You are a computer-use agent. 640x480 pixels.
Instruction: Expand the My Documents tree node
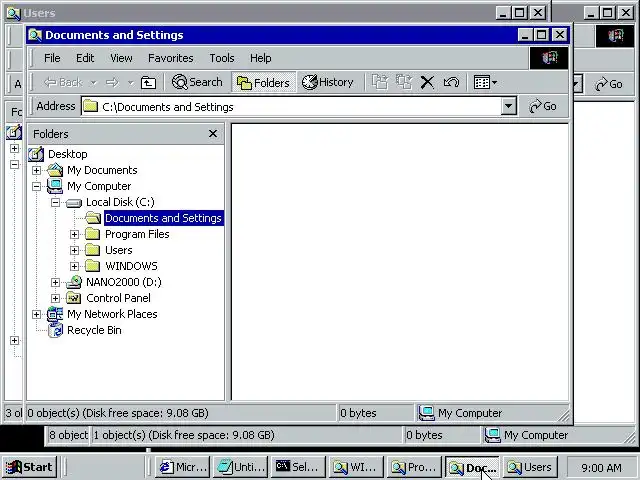point(36,170)
